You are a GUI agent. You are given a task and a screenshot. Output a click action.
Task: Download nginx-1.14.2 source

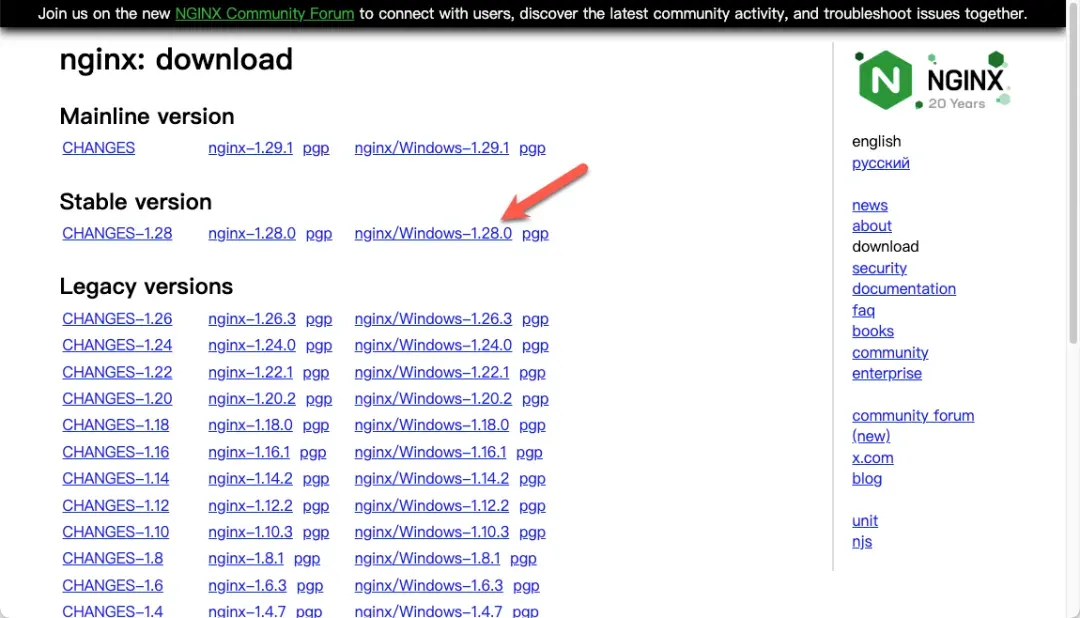point(250,478)
